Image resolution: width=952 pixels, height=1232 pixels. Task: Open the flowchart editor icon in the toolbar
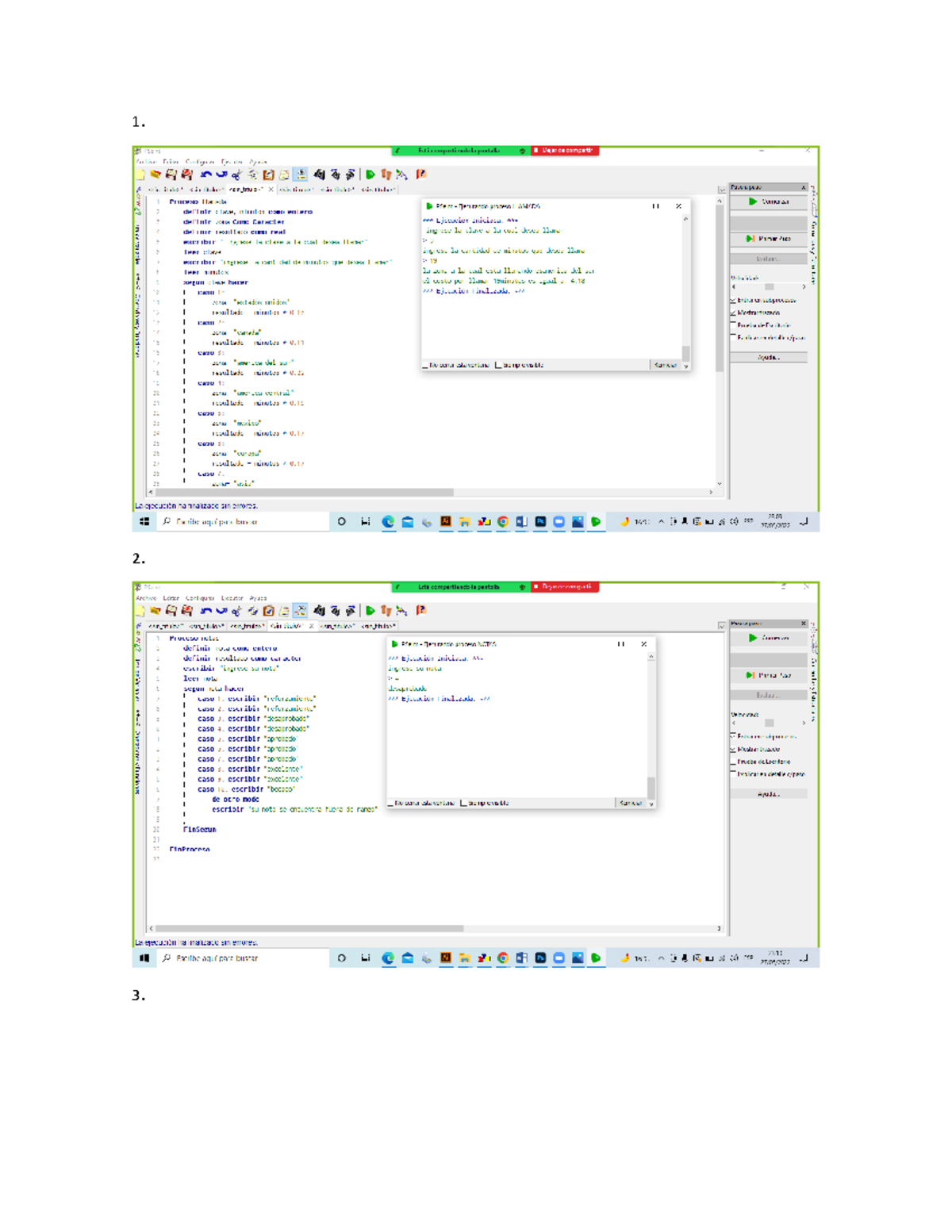(402, 175)
